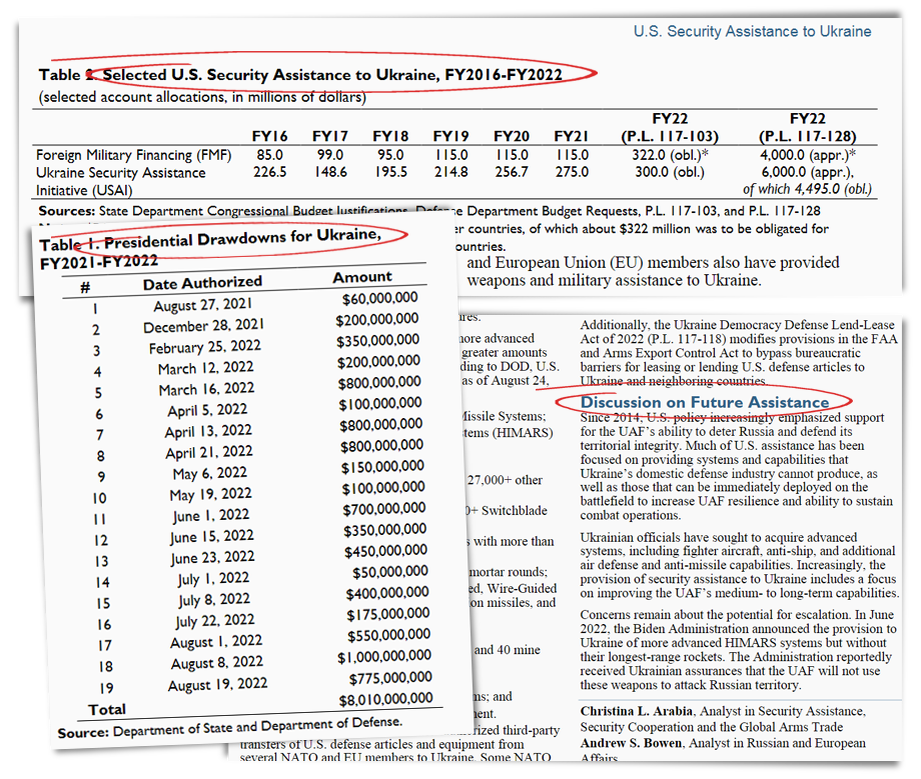Select the USAI FY16 value '226.5'
The width and height of the screenshot is (921, 779).
270,172
